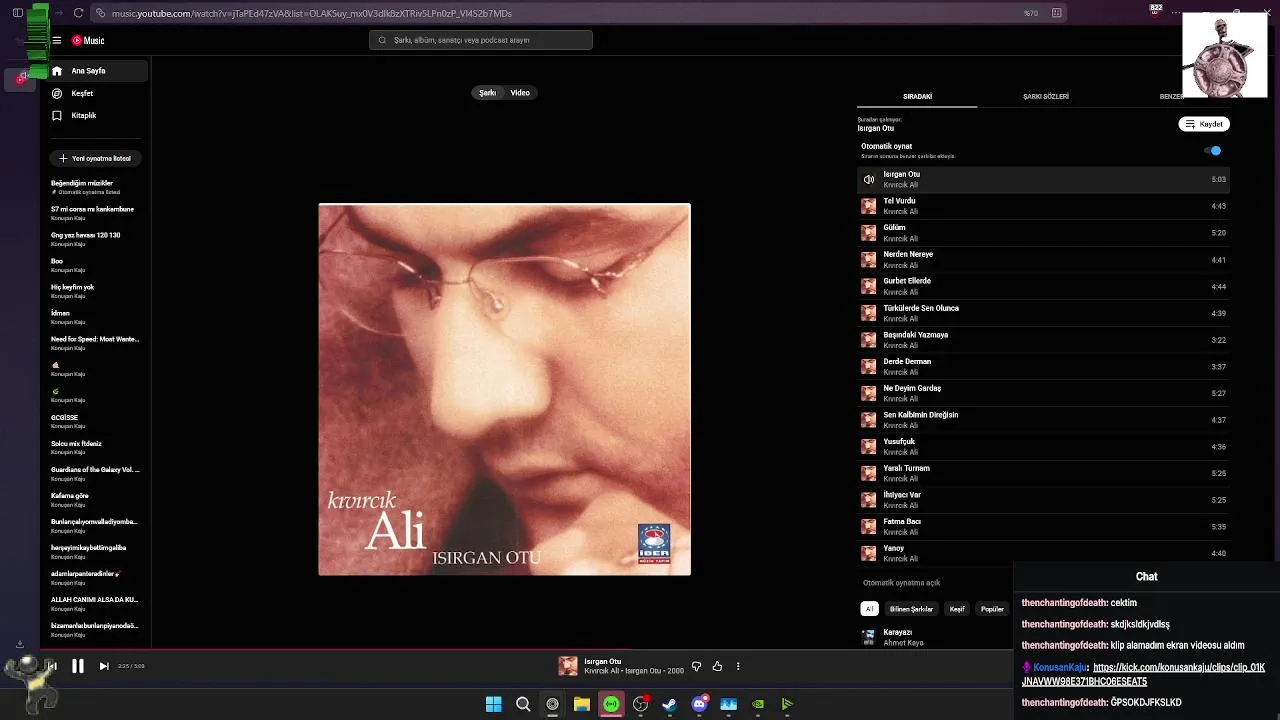Image resolution: width=1280 pixels, height=720 pixels.
Task: Select the All filter chip
Action: pos(869,609)
